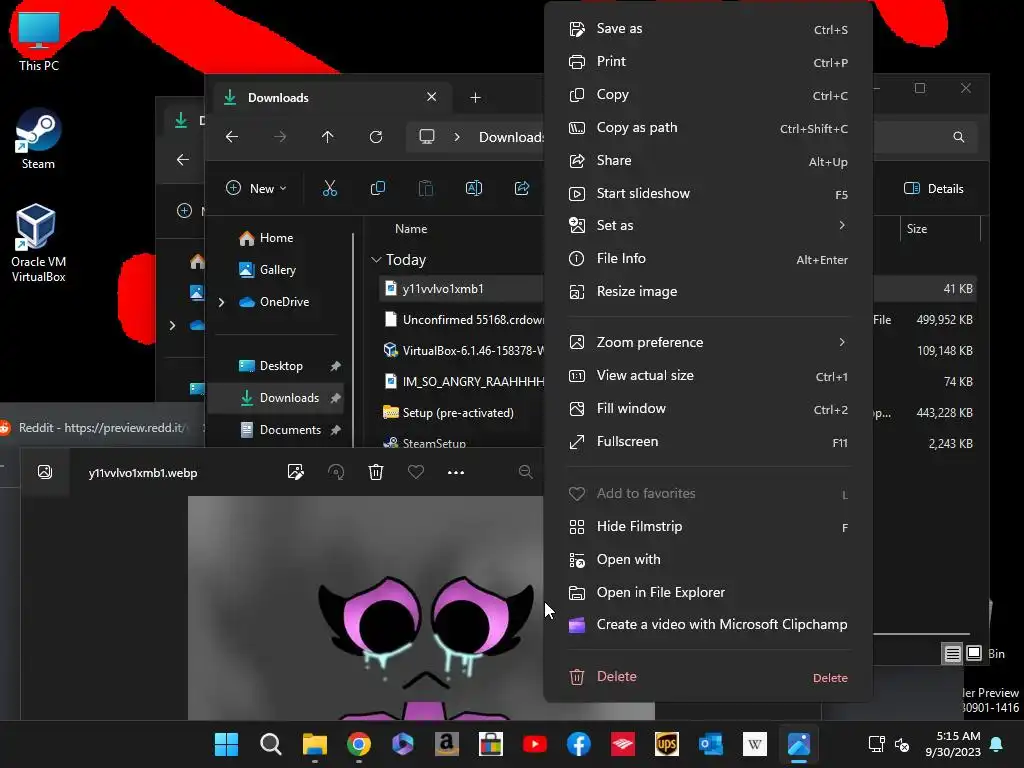
Task: Click the Copy icon in File Explorer toolbar
Action: 377,189
